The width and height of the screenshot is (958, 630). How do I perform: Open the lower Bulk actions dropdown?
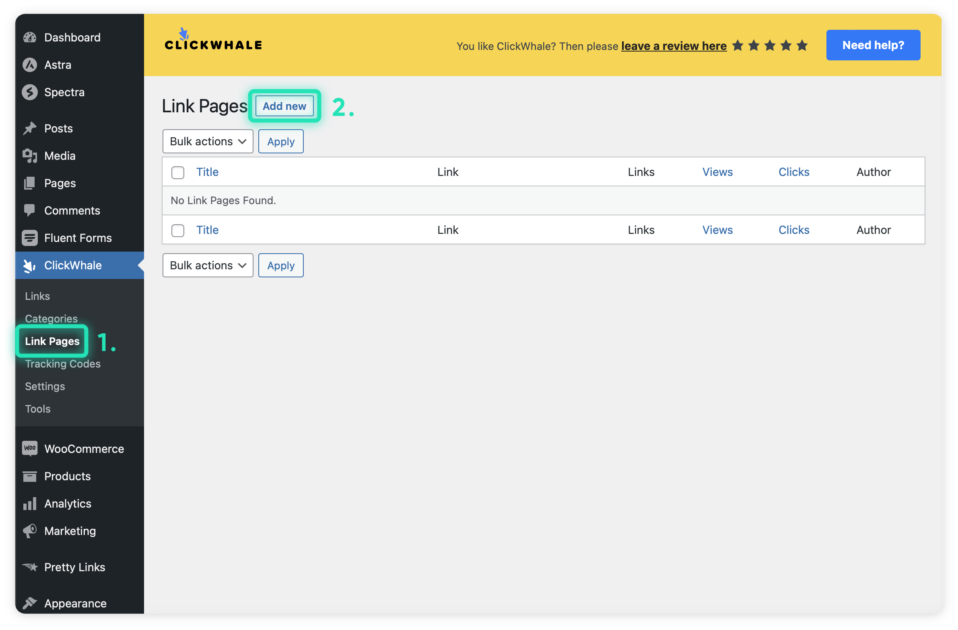tap(207, 265)
